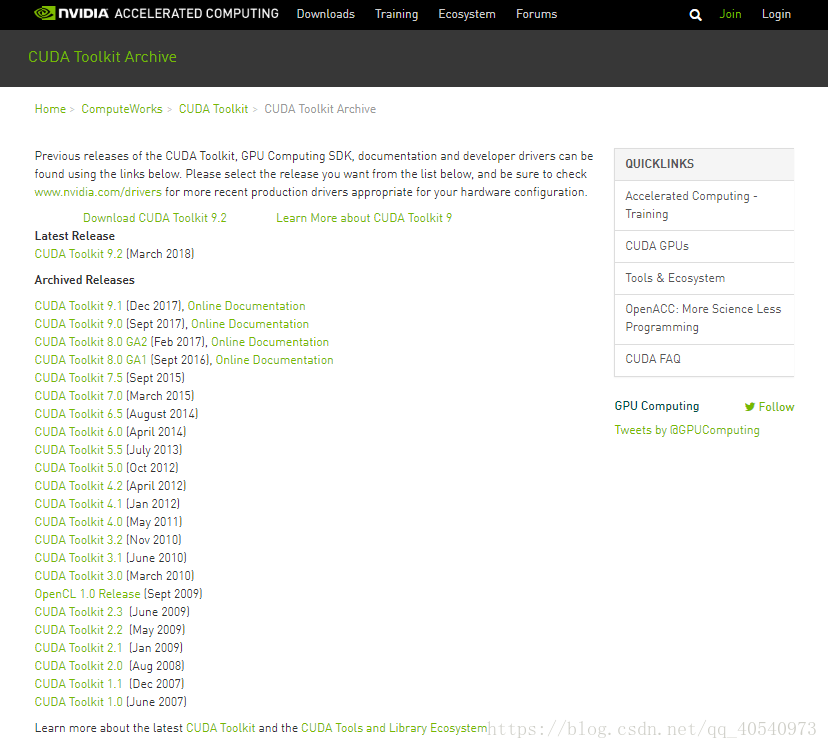Viewport: 828px width, 749px height.
Task: Open CUDA Toolkit 4.0 link
Action: (79, 521)
